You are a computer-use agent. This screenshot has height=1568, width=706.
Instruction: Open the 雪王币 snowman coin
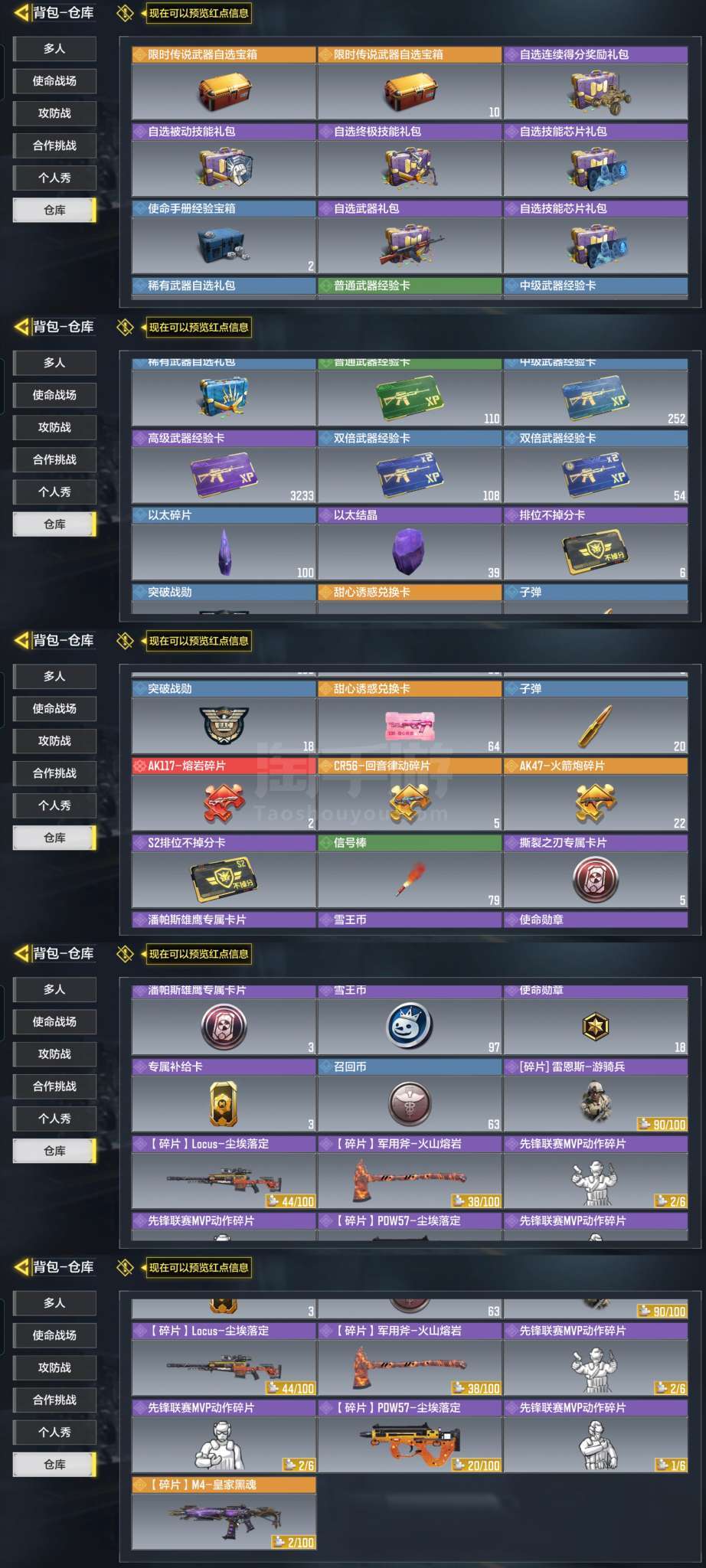[x=410, y=1026]
